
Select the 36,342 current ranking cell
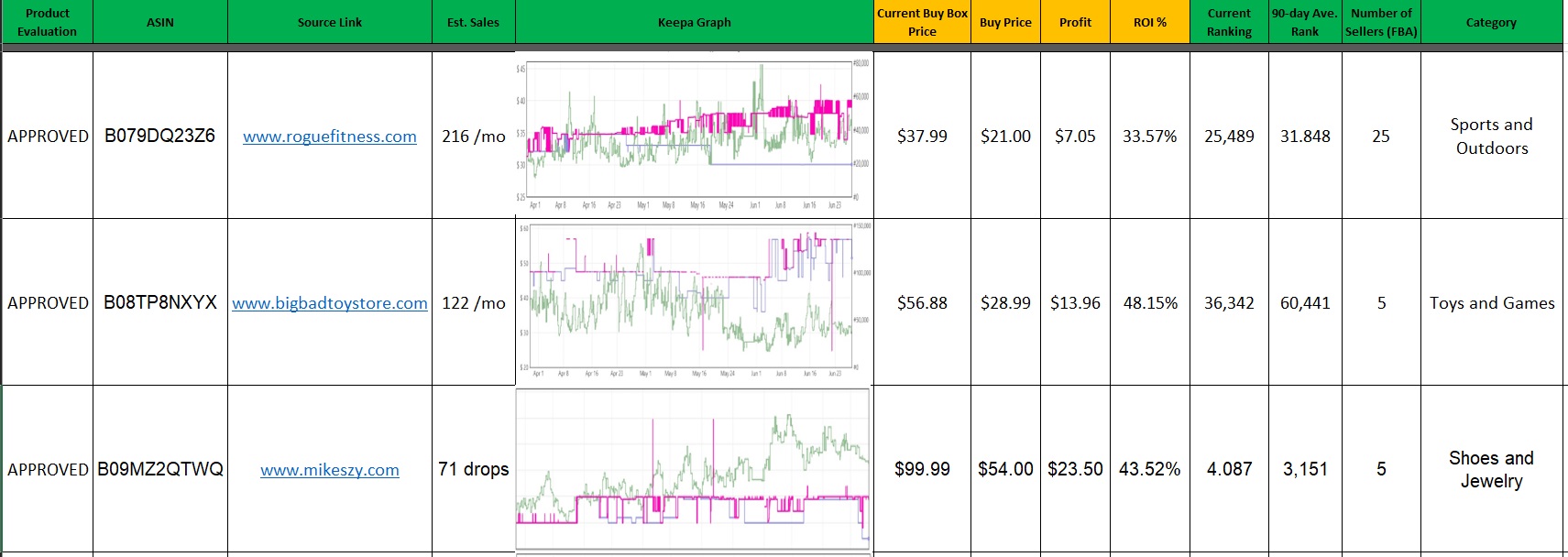(1229, 302)
